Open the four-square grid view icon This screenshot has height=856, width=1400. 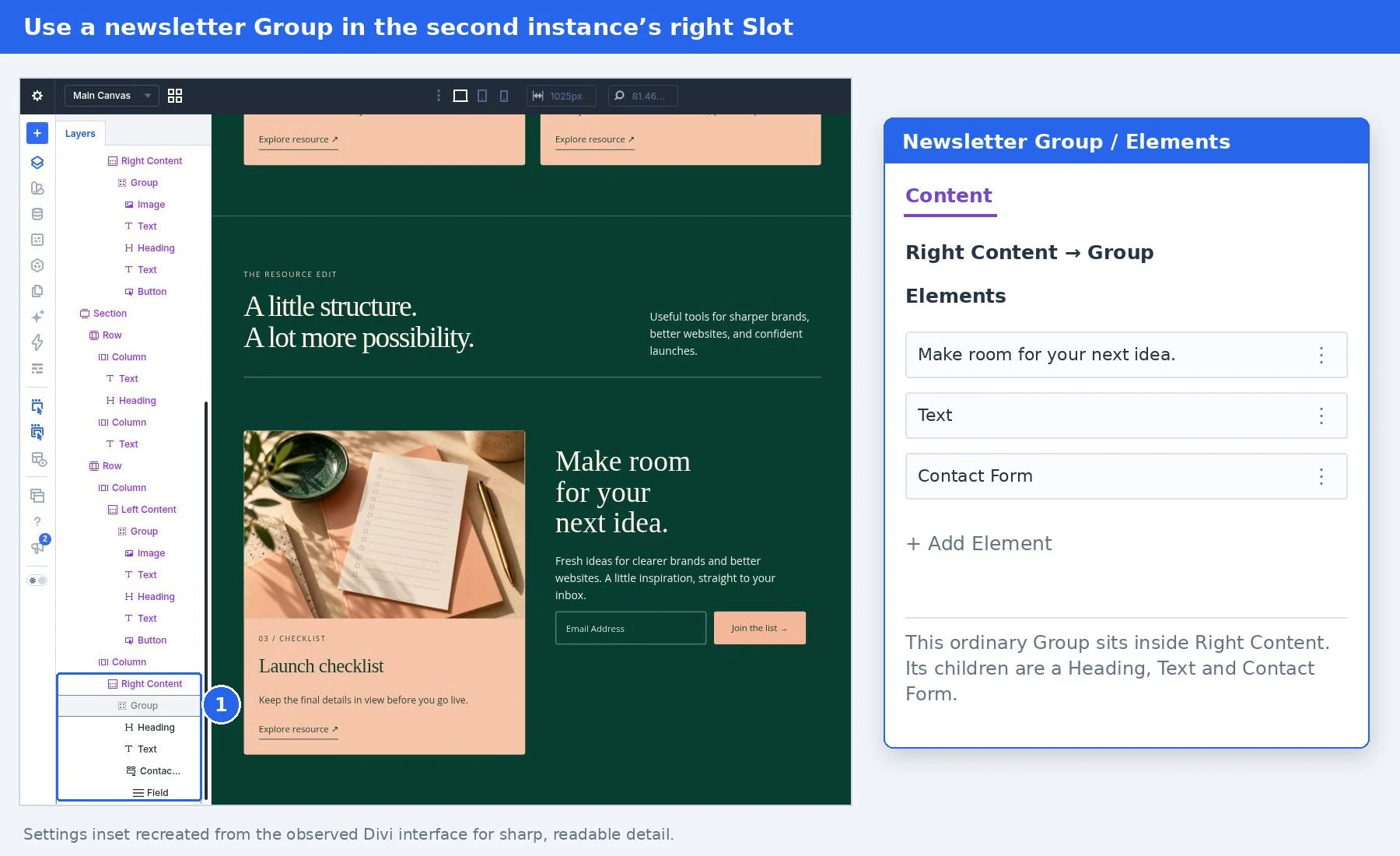(175, 96)
